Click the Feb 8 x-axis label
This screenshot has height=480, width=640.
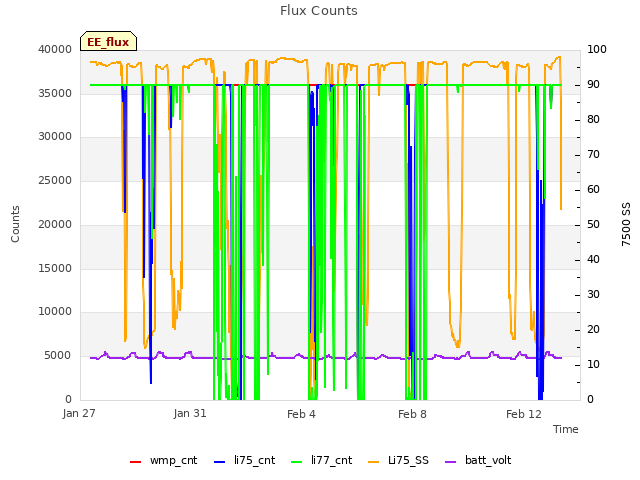(412, 414)
